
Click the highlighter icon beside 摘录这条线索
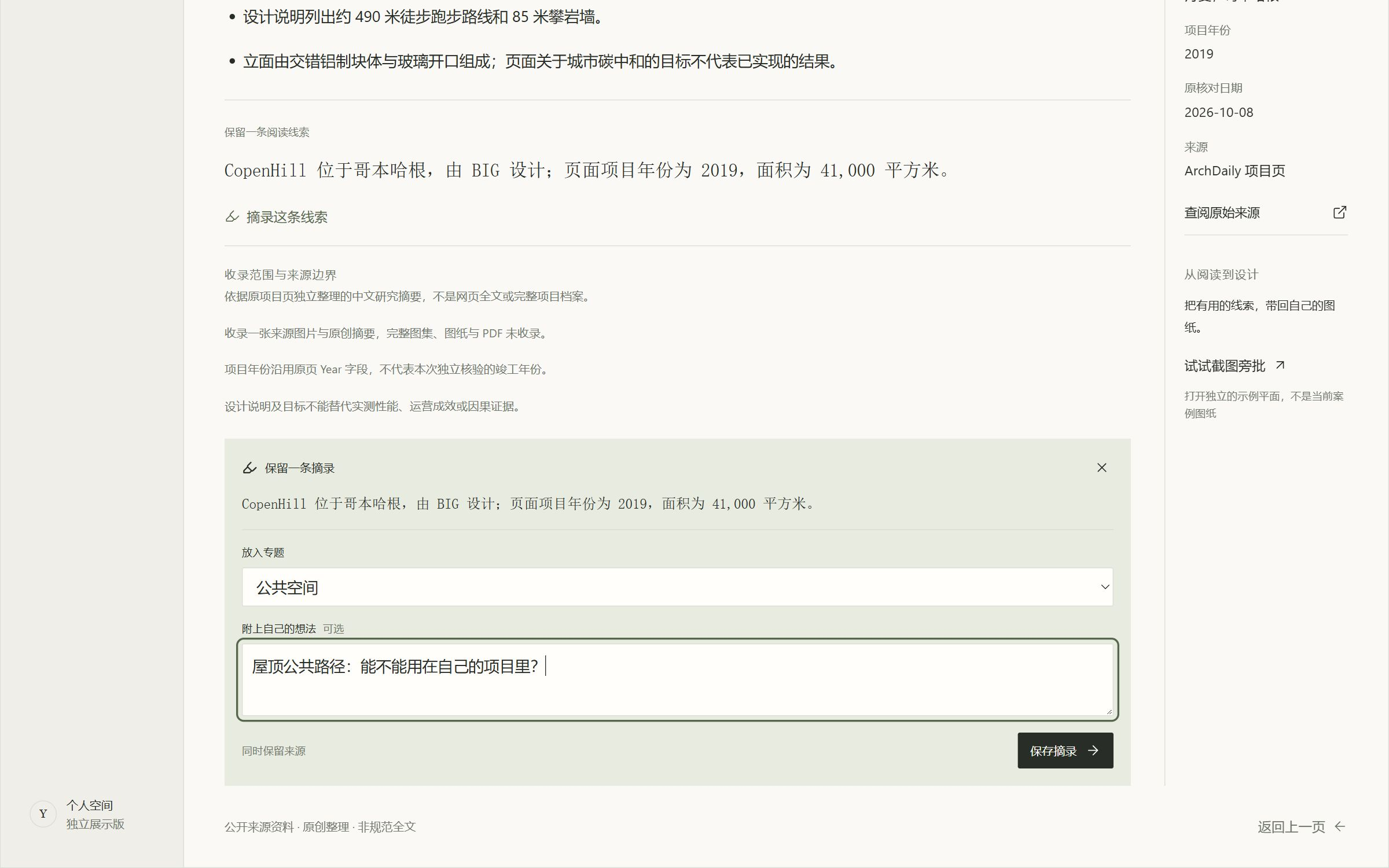tap(232, 217)
